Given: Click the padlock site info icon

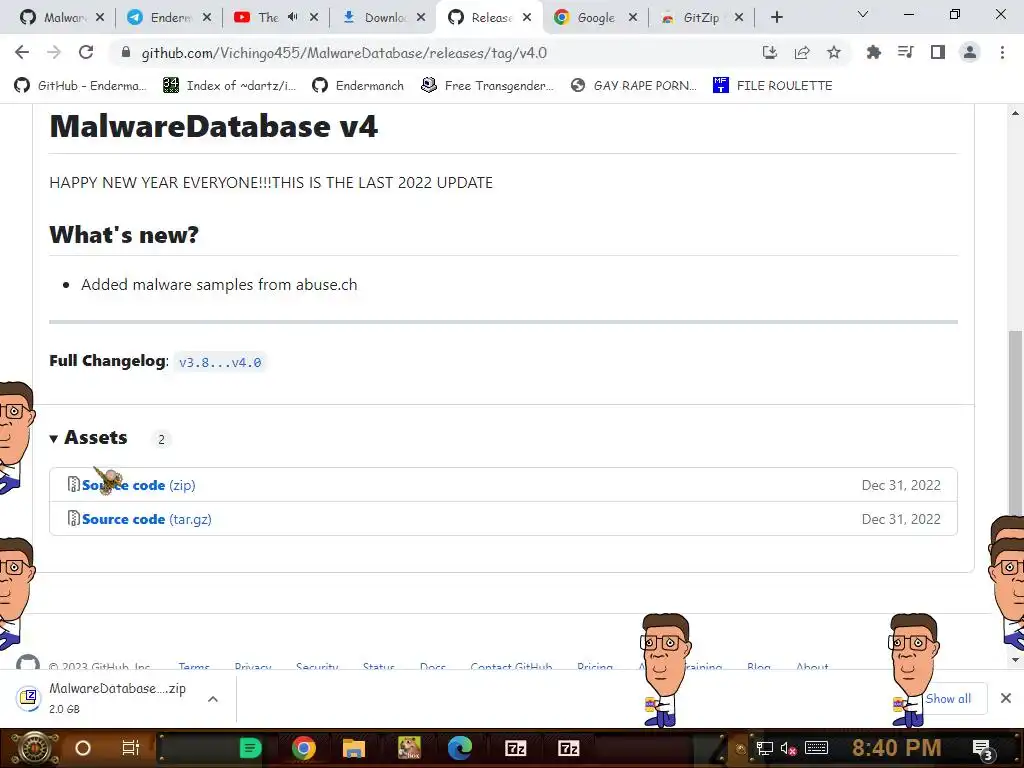Looking at the screenshot, I should pos(126,52).
